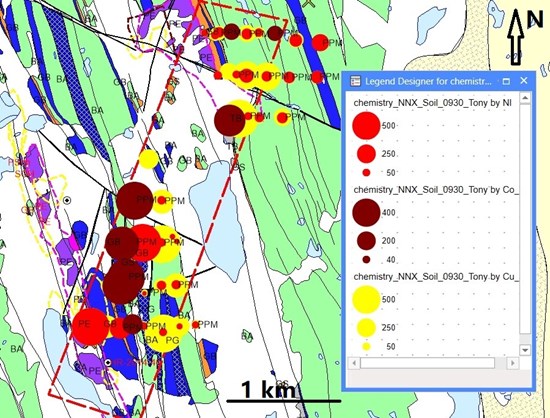This screenshot has width=550, height=418.
Task: Click the Legend Designer title bar text
Action: [x=428, y=81]
